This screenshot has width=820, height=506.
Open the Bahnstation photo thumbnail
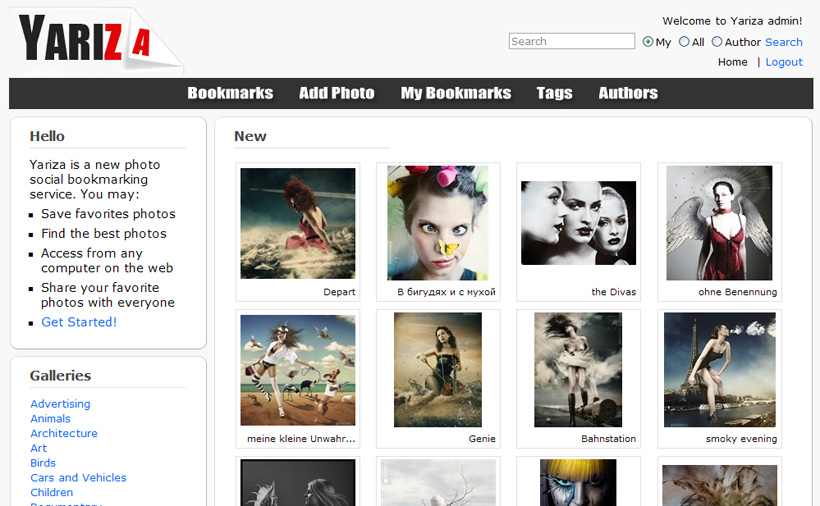pos(578,370)
